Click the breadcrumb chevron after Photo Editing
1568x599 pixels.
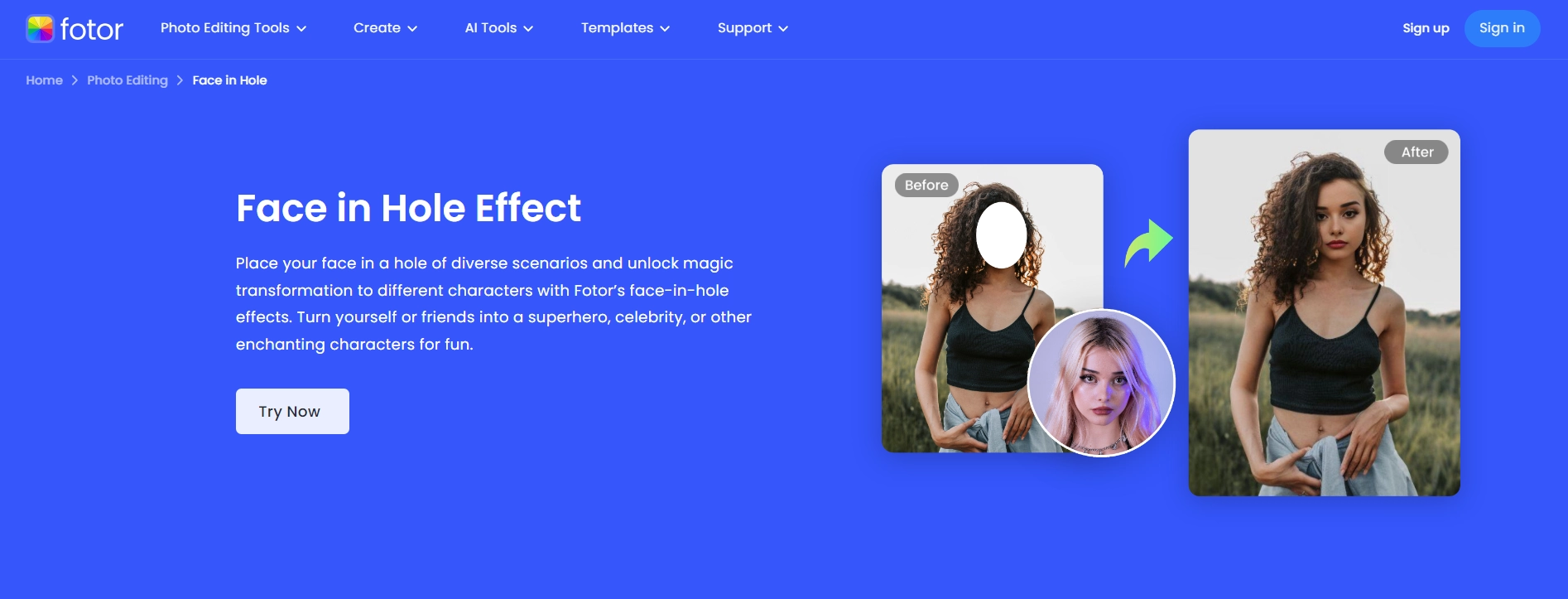[180, 80]
